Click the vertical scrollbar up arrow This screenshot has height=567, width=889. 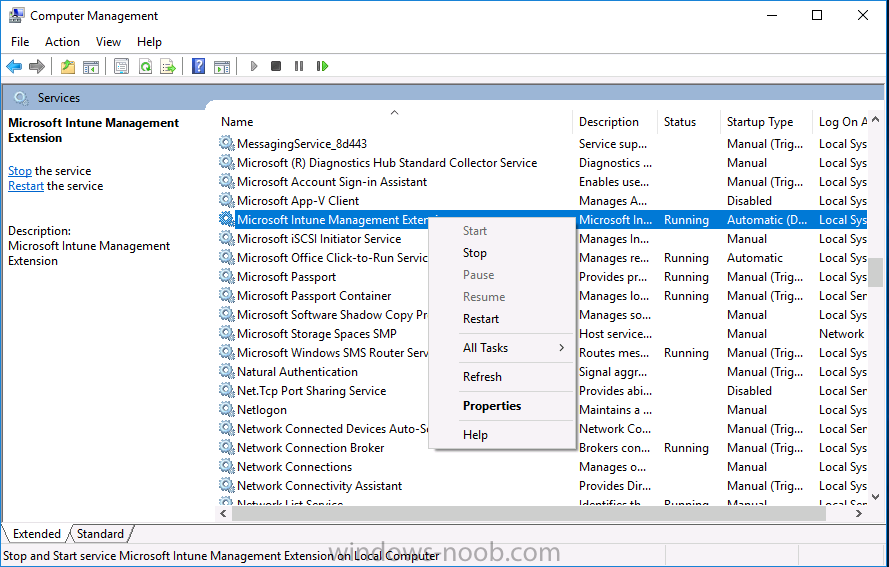click(x=875, y=120)
